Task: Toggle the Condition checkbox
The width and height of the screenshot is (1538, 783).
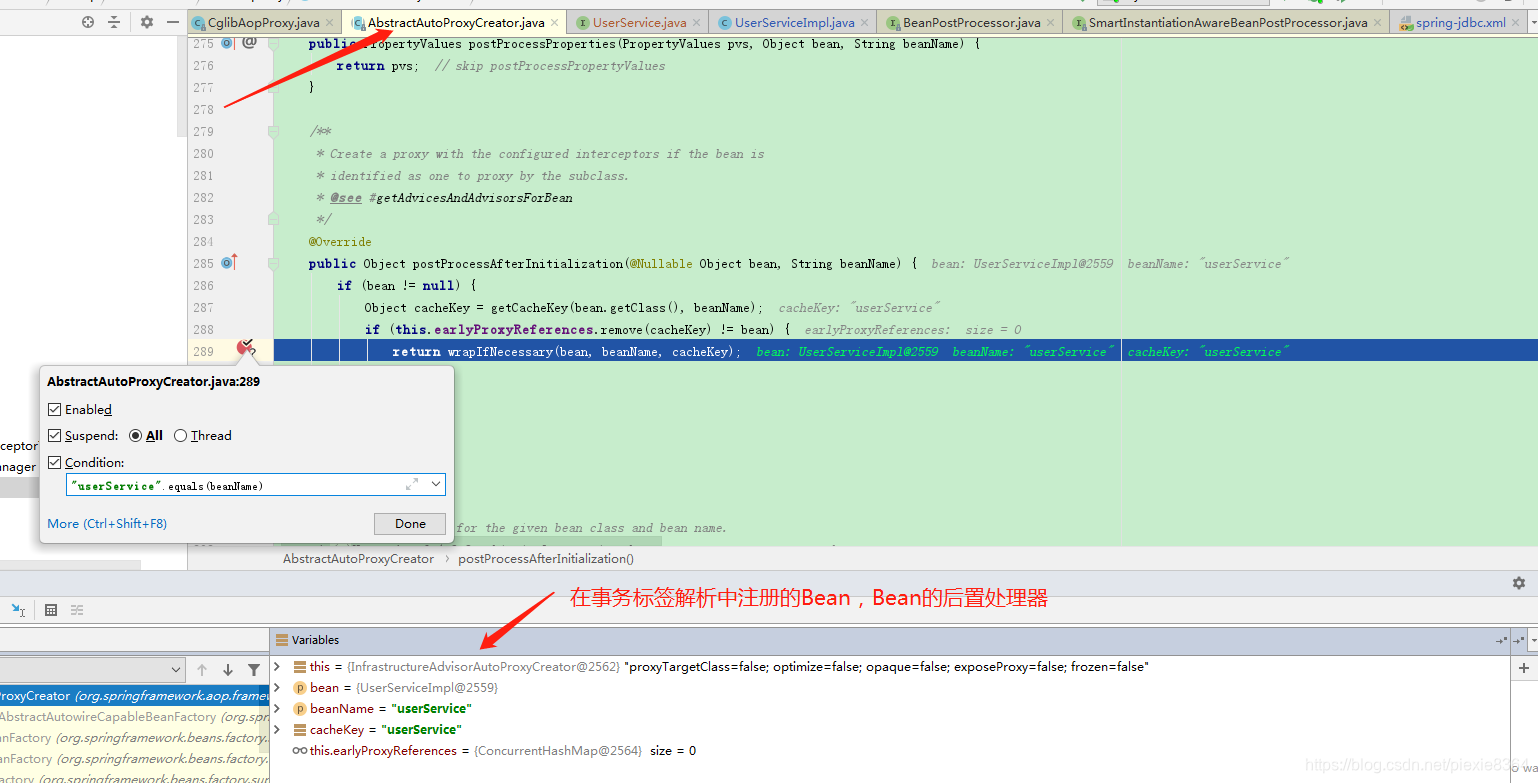Action: click(55, 463)
